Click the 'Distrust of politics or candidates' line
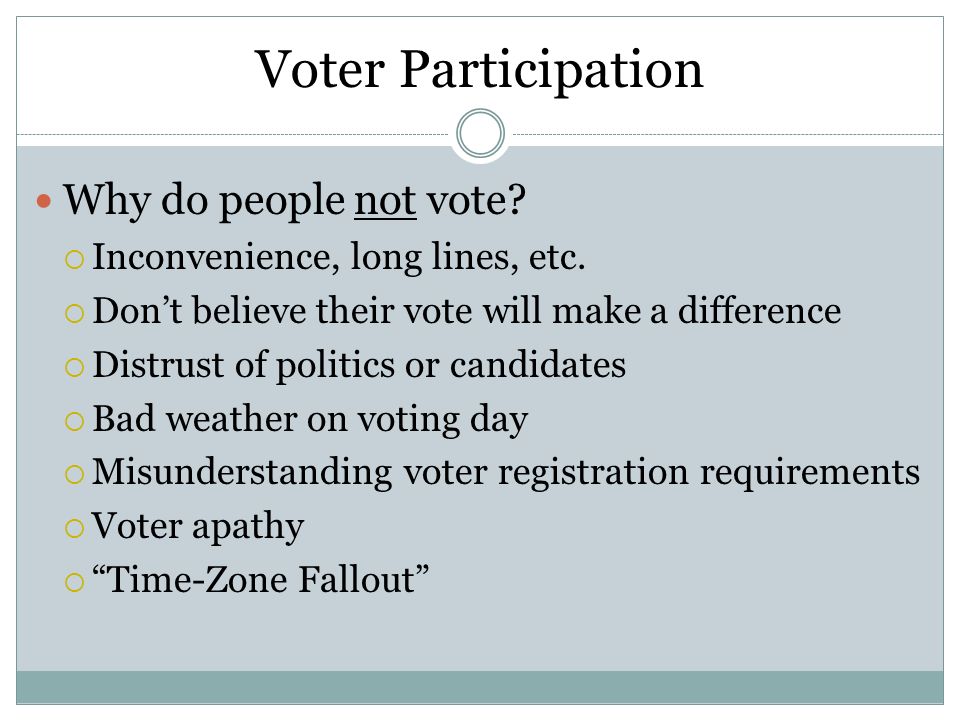 click(359, 366)
